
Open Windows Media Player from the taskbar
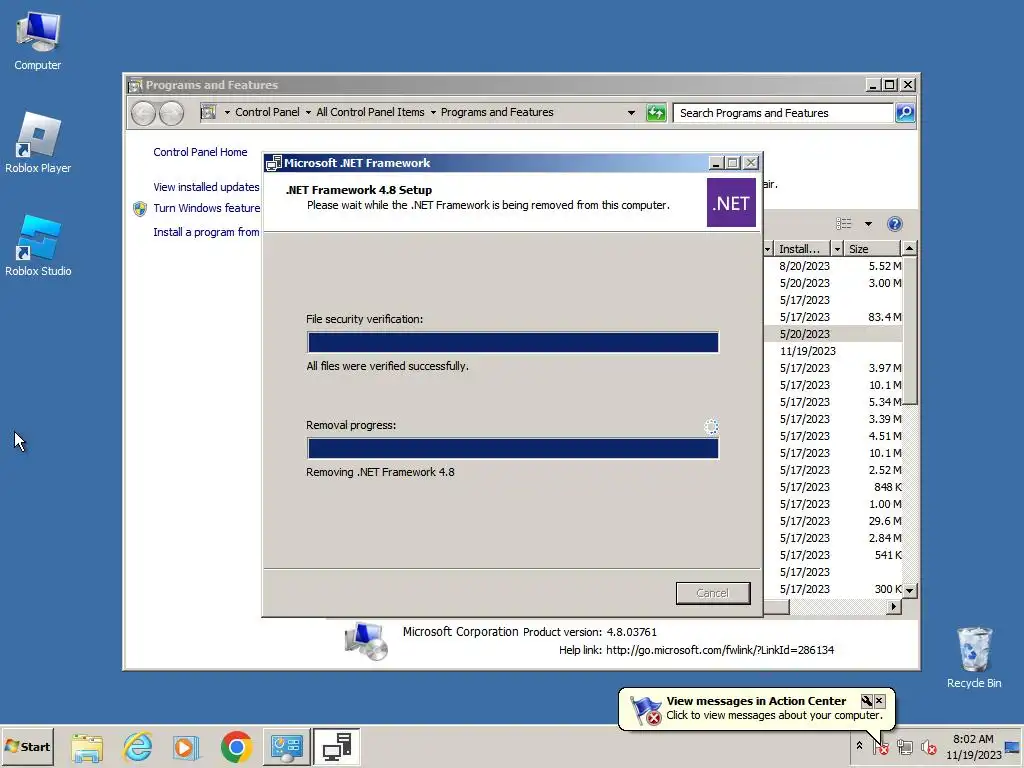point(186,747)
